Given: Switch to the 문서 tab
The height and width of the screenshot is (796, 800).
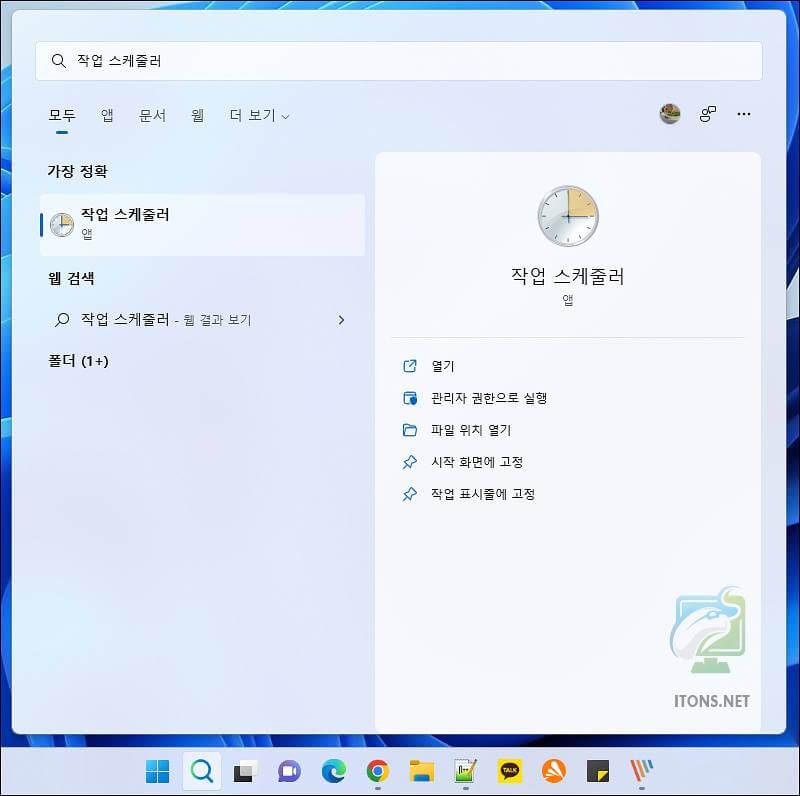Looking at the screenshot, I should point(152,115).
